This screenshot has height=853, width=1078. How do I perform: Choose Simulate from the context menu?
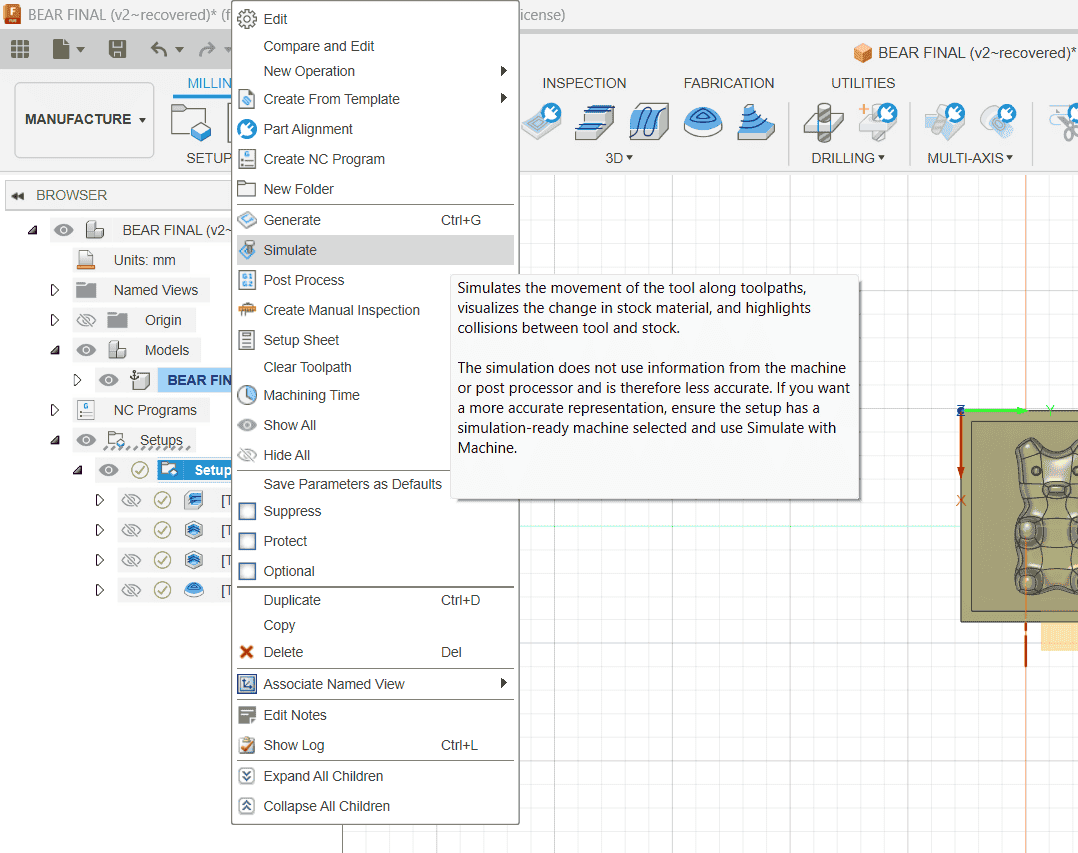pyautogui.click(x=375, y=250)
